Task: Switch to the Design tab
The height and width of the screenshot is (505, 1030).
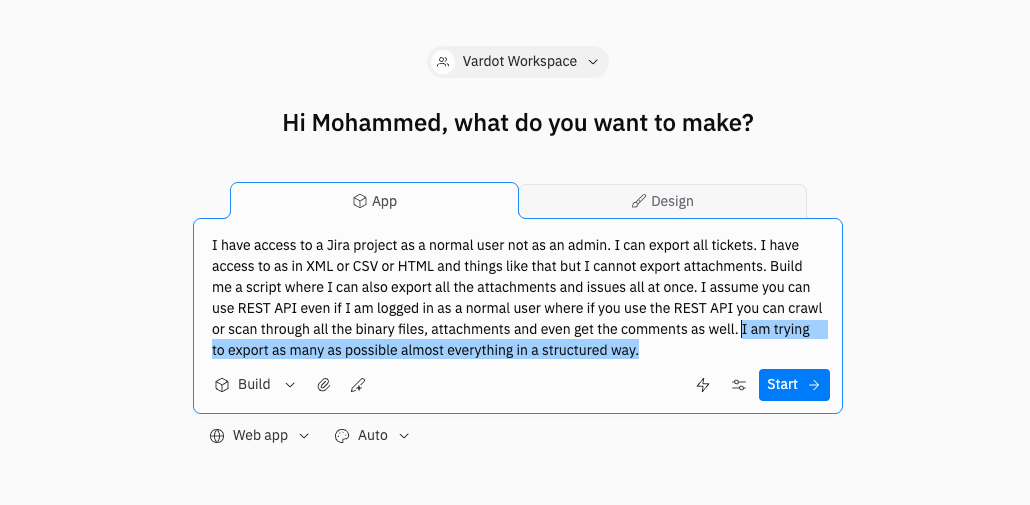Action: pos(662,201)
